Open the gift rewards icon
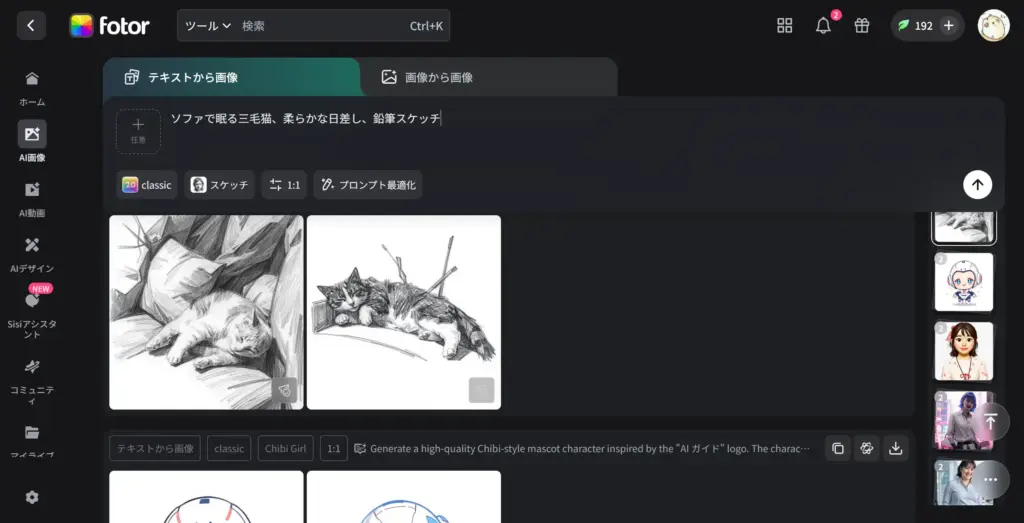 tap(862, 25)
